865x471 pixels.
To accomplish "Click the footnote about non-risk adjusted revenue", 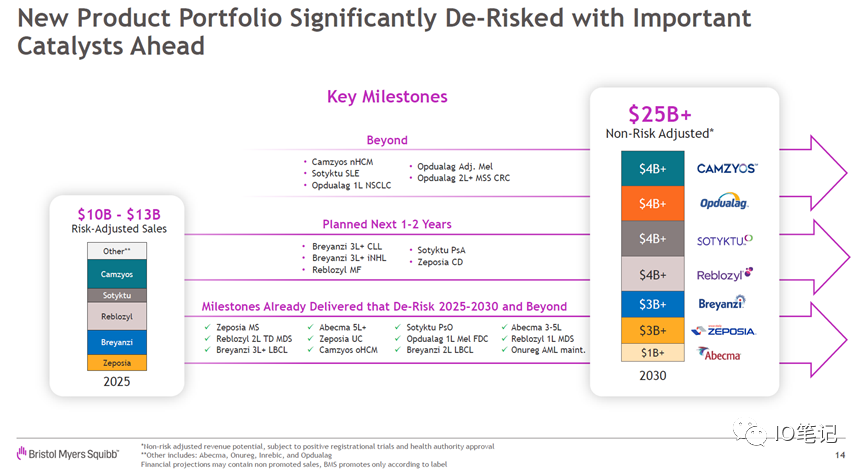I will [318, 446].
